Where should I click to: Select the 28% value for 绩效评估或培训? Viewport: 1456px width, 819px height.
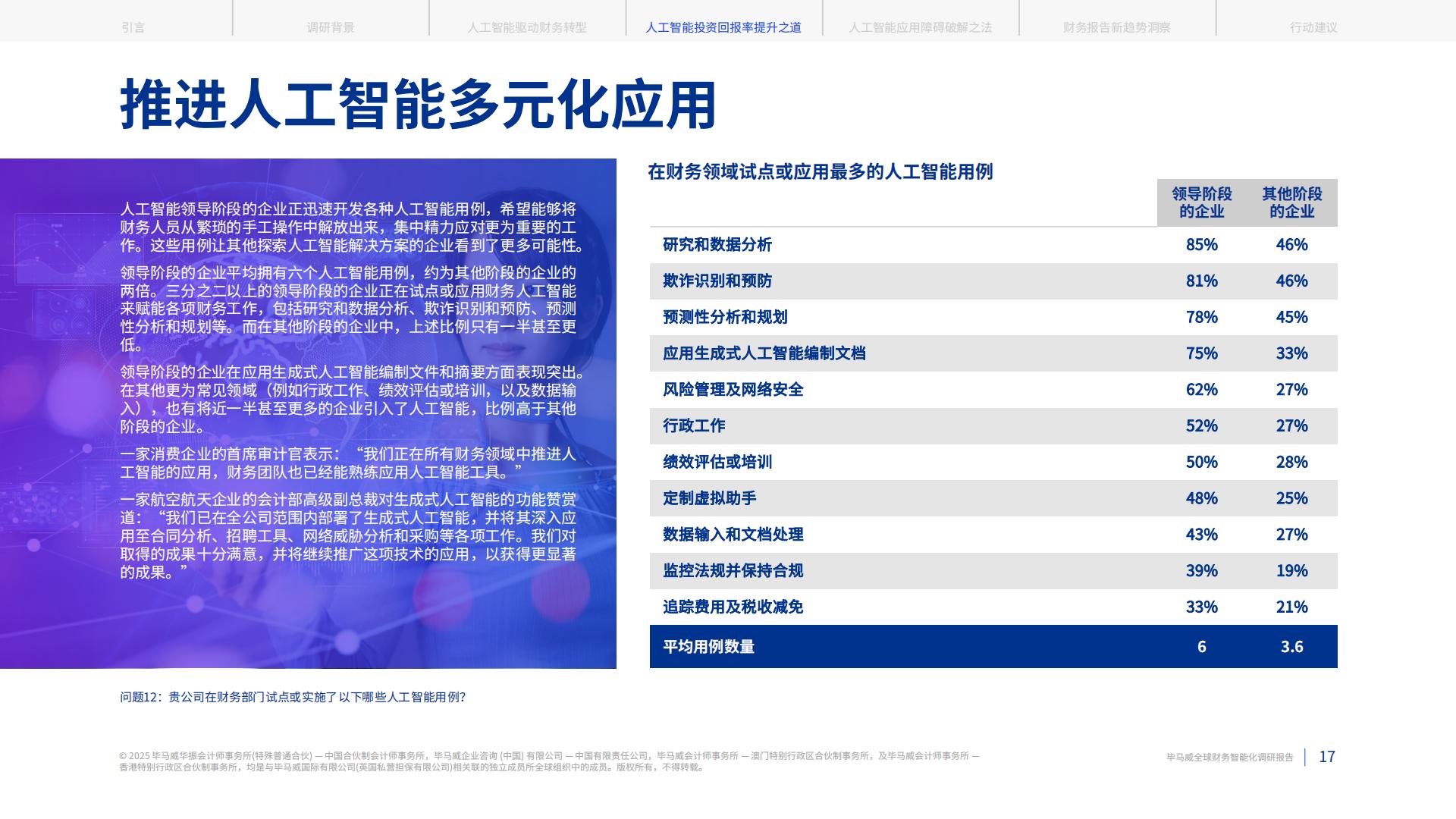1291,462
